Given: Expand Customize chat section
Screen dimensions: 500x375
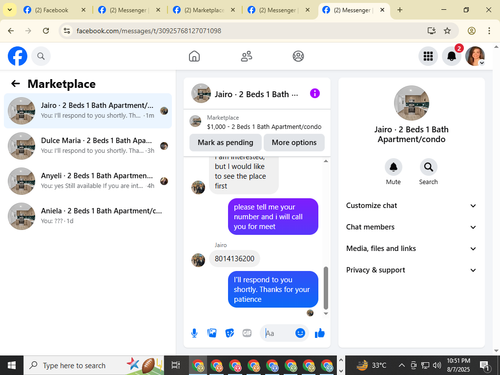Looking at the screenshot, I should 411,205.
